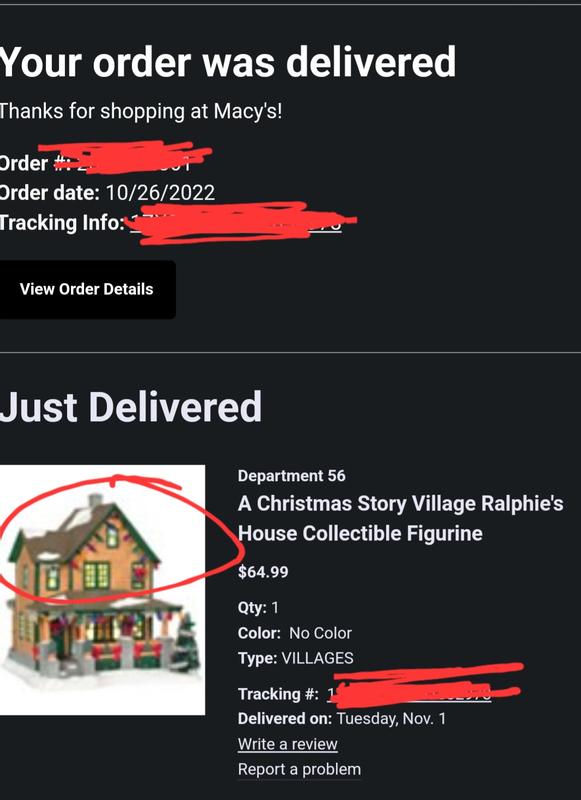Select the Ralphie's House product thumbnail
This screenshot has height=800, width=581.
click(x=103, y=590)
